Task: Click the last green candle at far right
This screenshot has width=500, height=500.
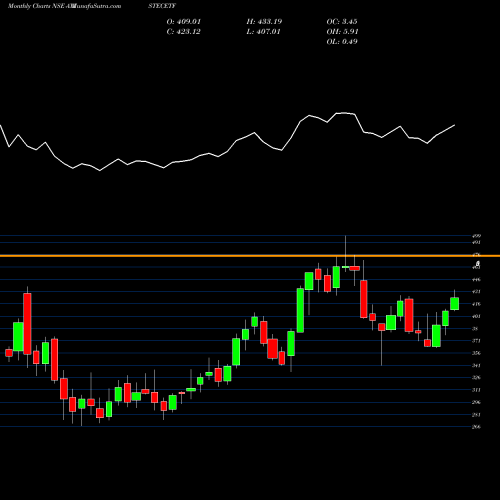Action: point(454,304)
